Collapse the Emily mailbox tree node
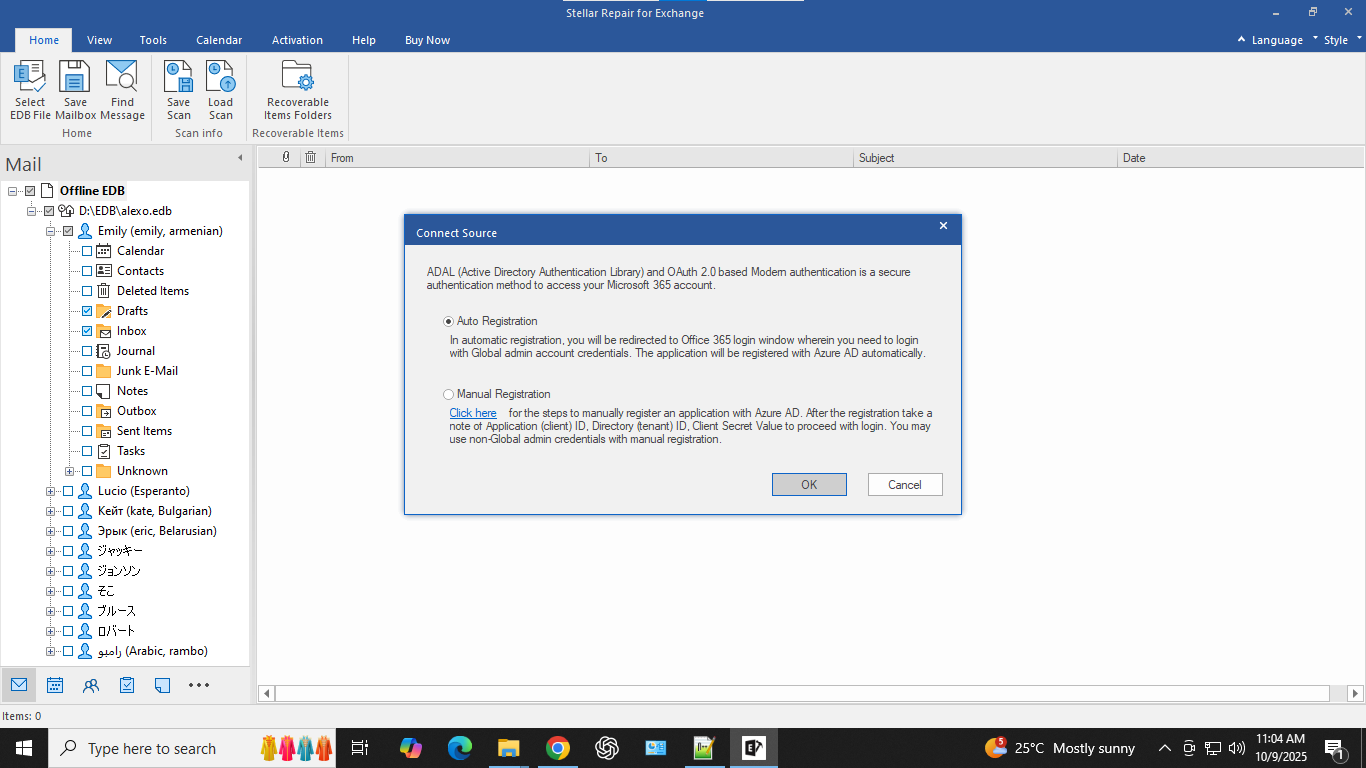Viewport: 1366px width, 768px height. [x=50, y=231]
